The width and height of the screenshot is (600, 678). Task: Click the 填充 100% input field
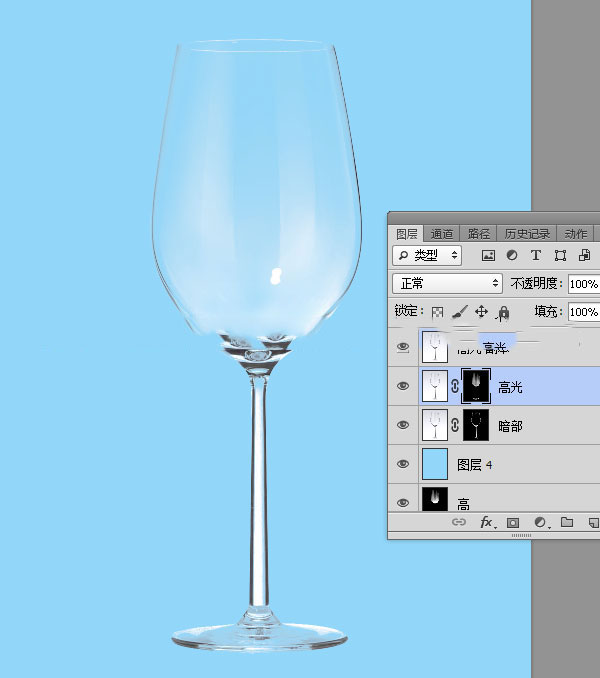pyautogui.click(x=584, y=312)
